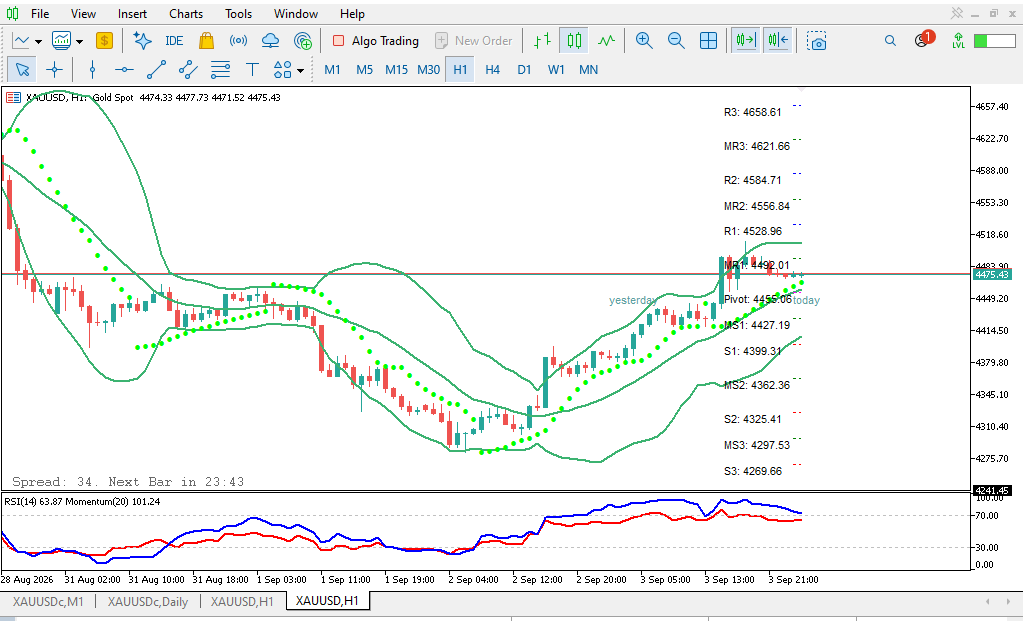Viewport: 1023px width, 621px height.
Task: Select the MN timeframe button
Action: [x=588, y=69]
